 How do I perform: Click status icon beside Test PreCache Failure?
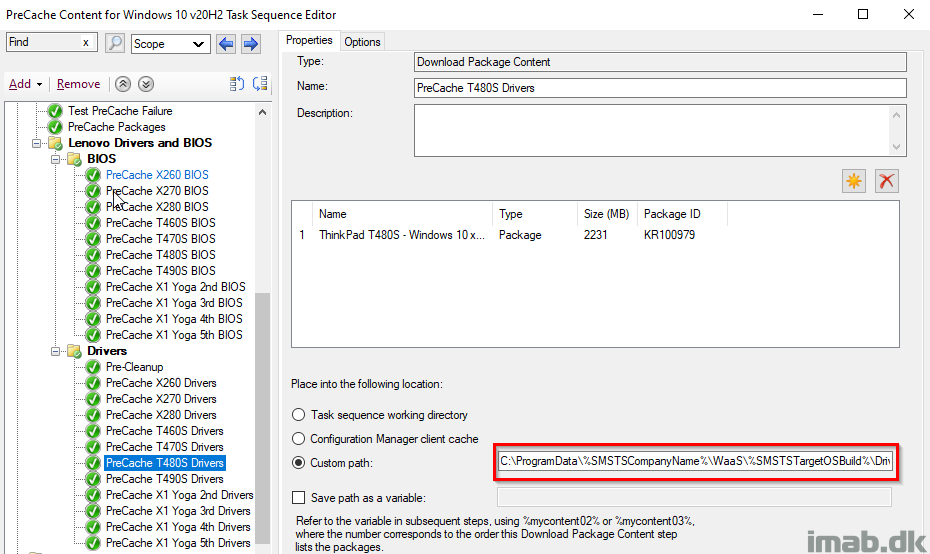(x=55, y=111)
